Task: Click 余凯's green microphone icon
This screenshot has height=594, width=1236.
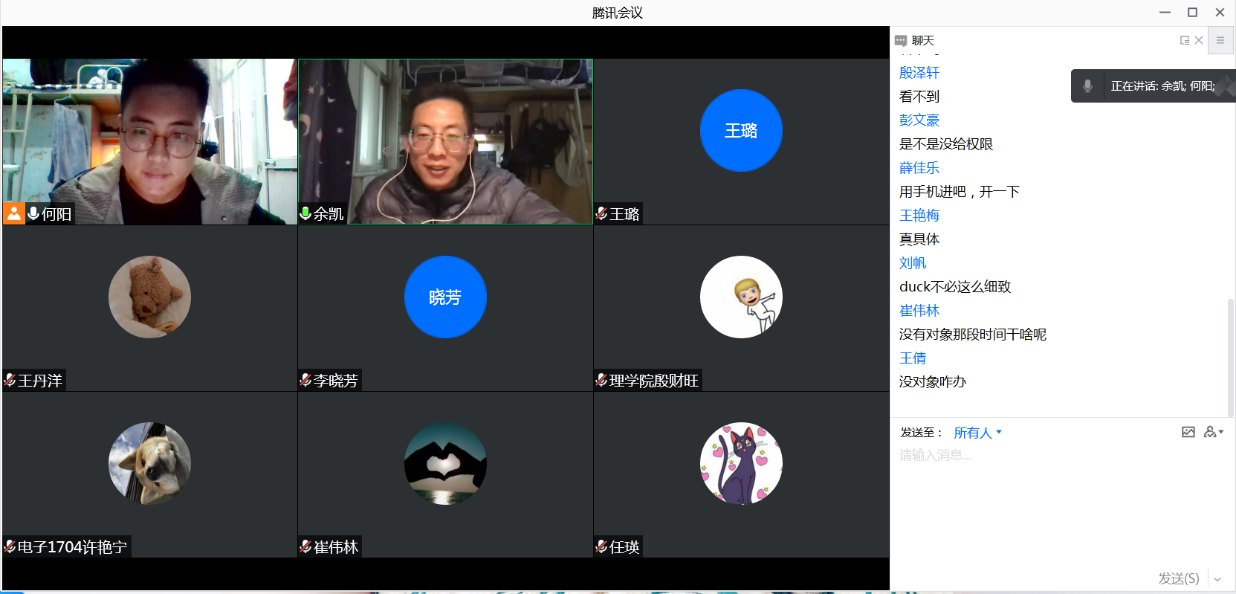Action: point(306,214)
